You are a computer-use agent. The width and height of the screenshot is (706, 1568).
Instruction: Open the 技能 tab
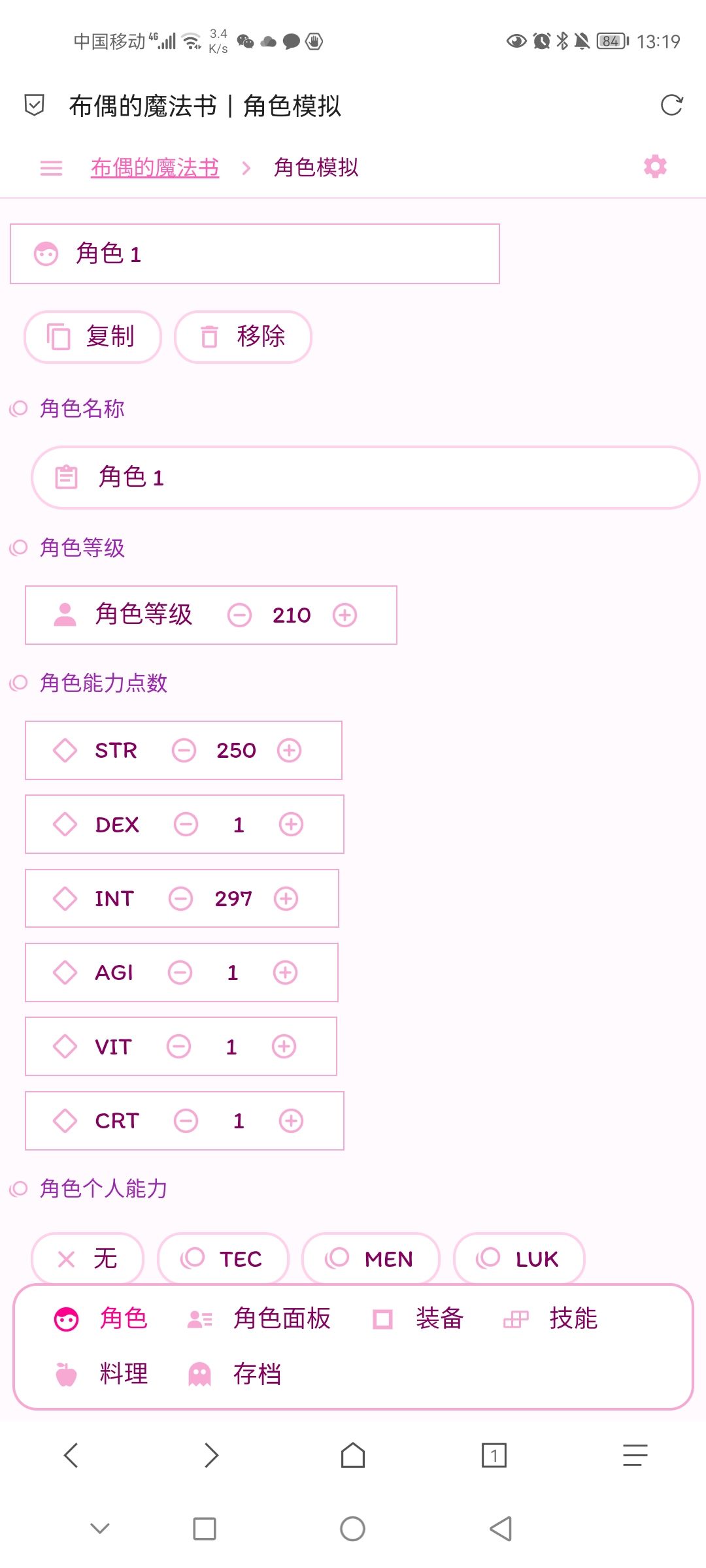pos(550,1319)
